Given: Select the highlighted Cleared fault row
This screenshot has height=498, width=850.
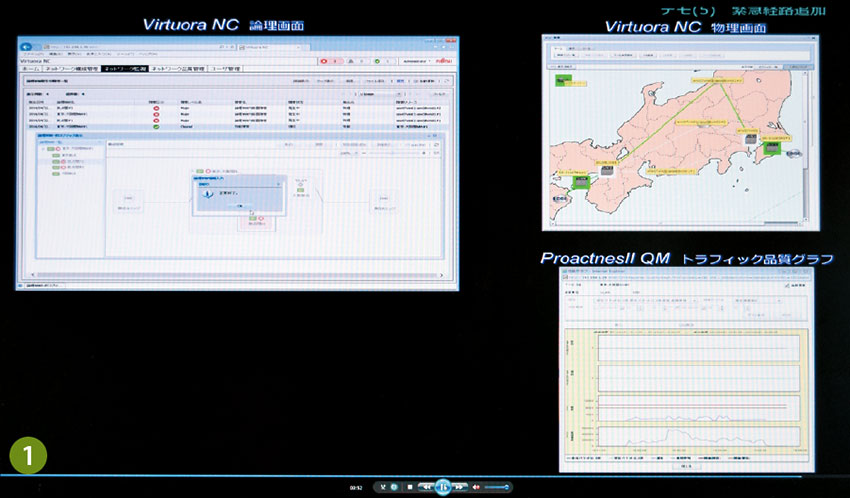Looking at the screenshot, I should click(x=239, y=127).
